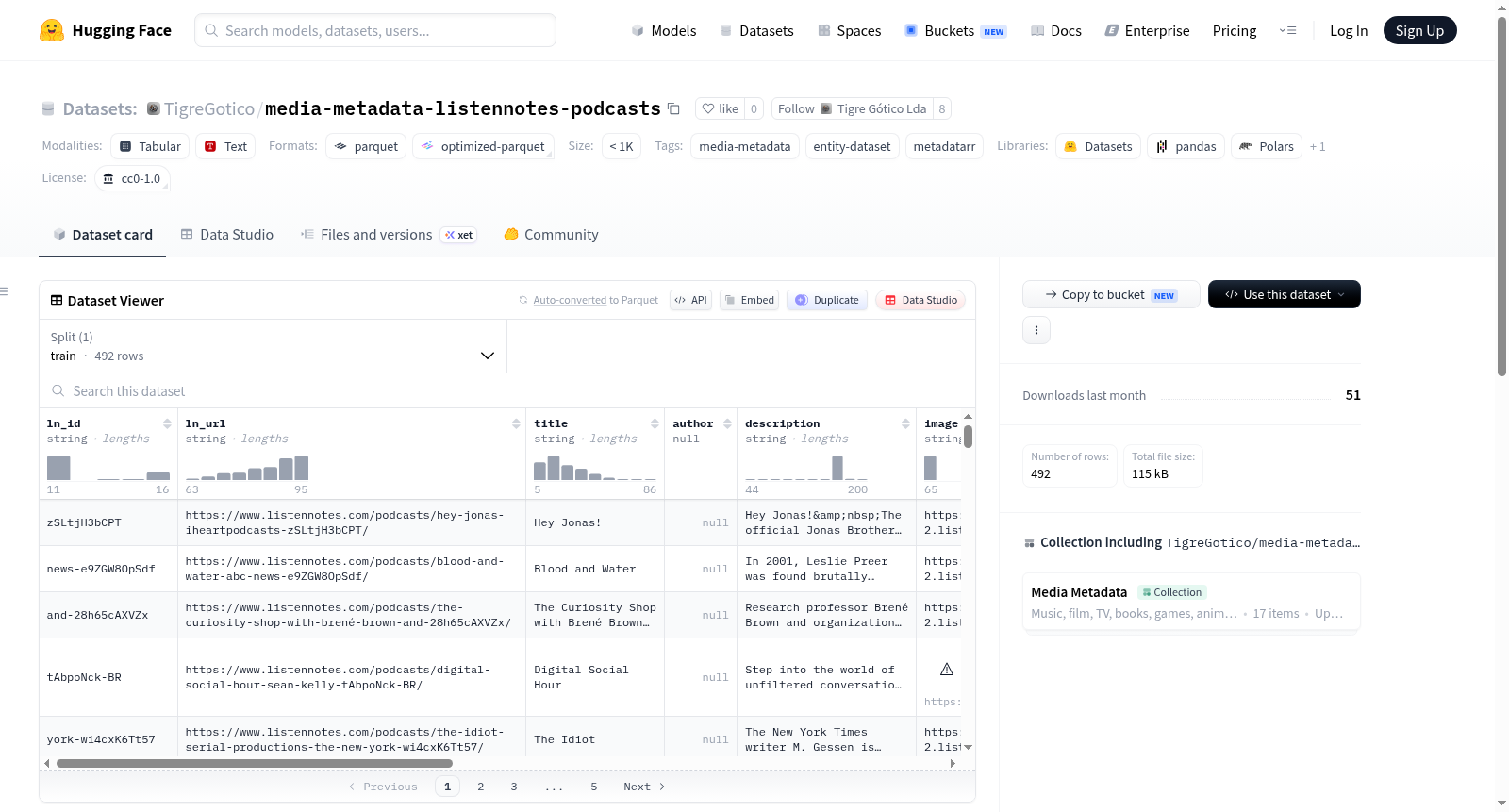Open the Media Metadata collection card
The height and width of the screenshot is (812, 1509).
pyautogui.click(x=1191, y=602)
